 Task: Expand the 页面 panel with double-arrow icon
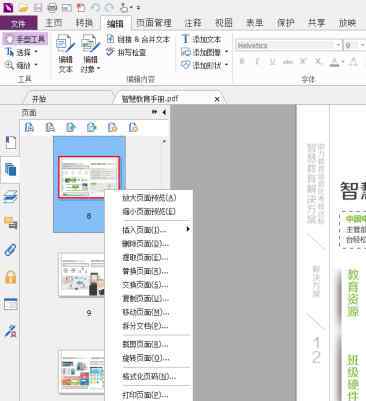coord(154,112)
